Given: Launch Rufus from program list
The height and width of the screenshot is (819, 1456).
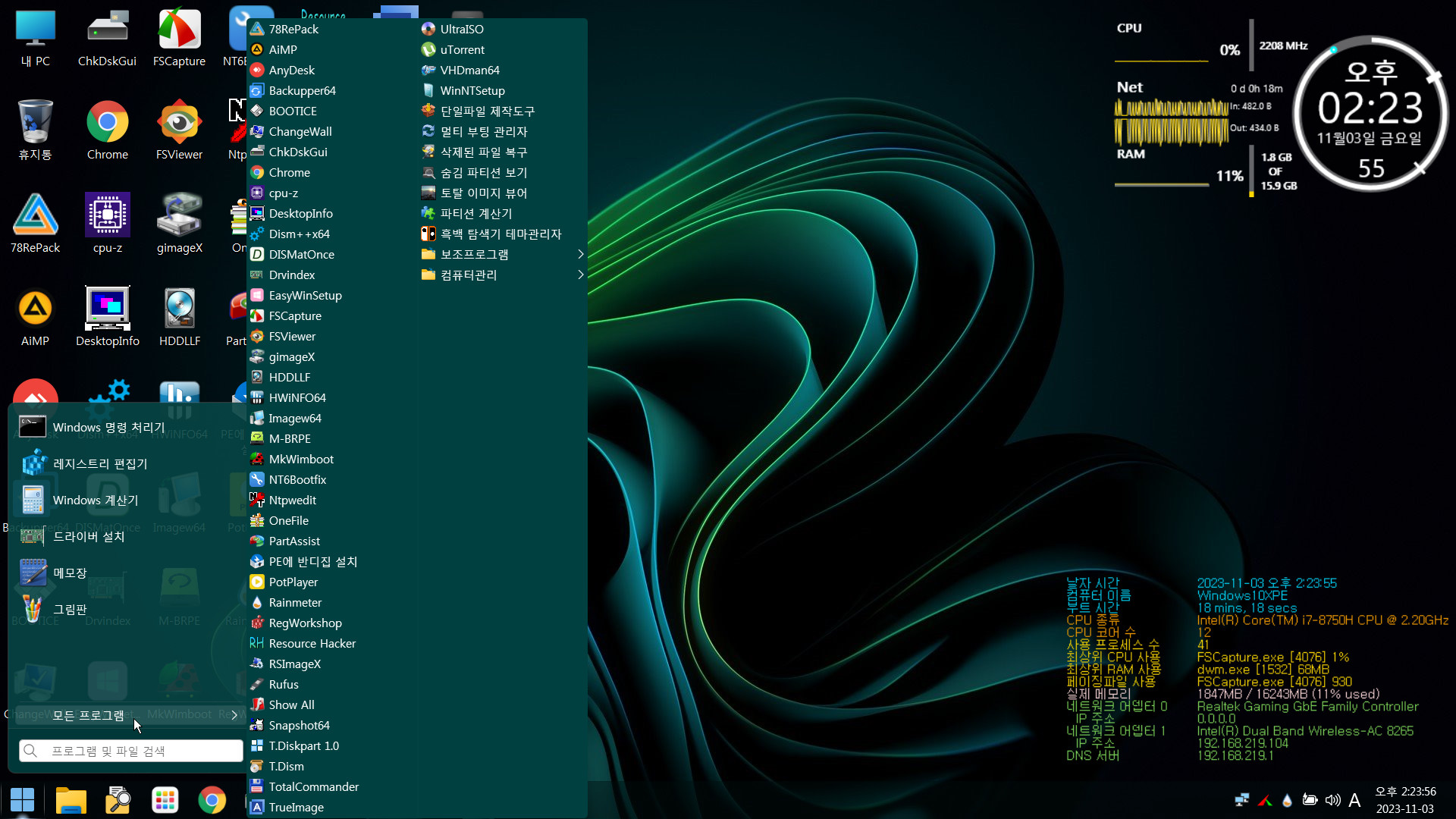Looking at the screenshot, I should tap(331, 684).
